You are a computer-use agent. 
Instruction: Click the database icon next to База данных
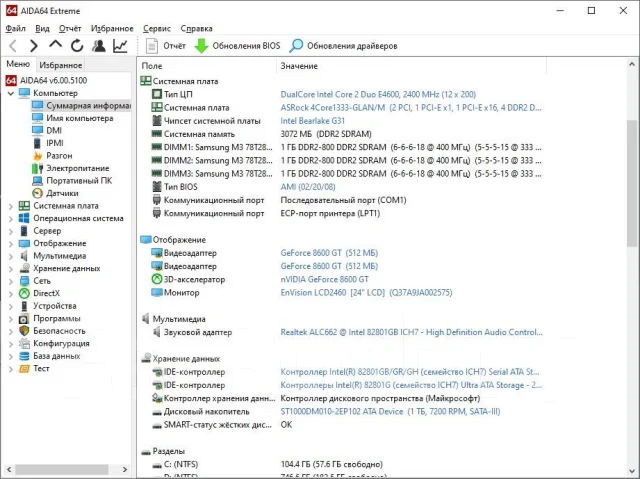click(24, 356)
